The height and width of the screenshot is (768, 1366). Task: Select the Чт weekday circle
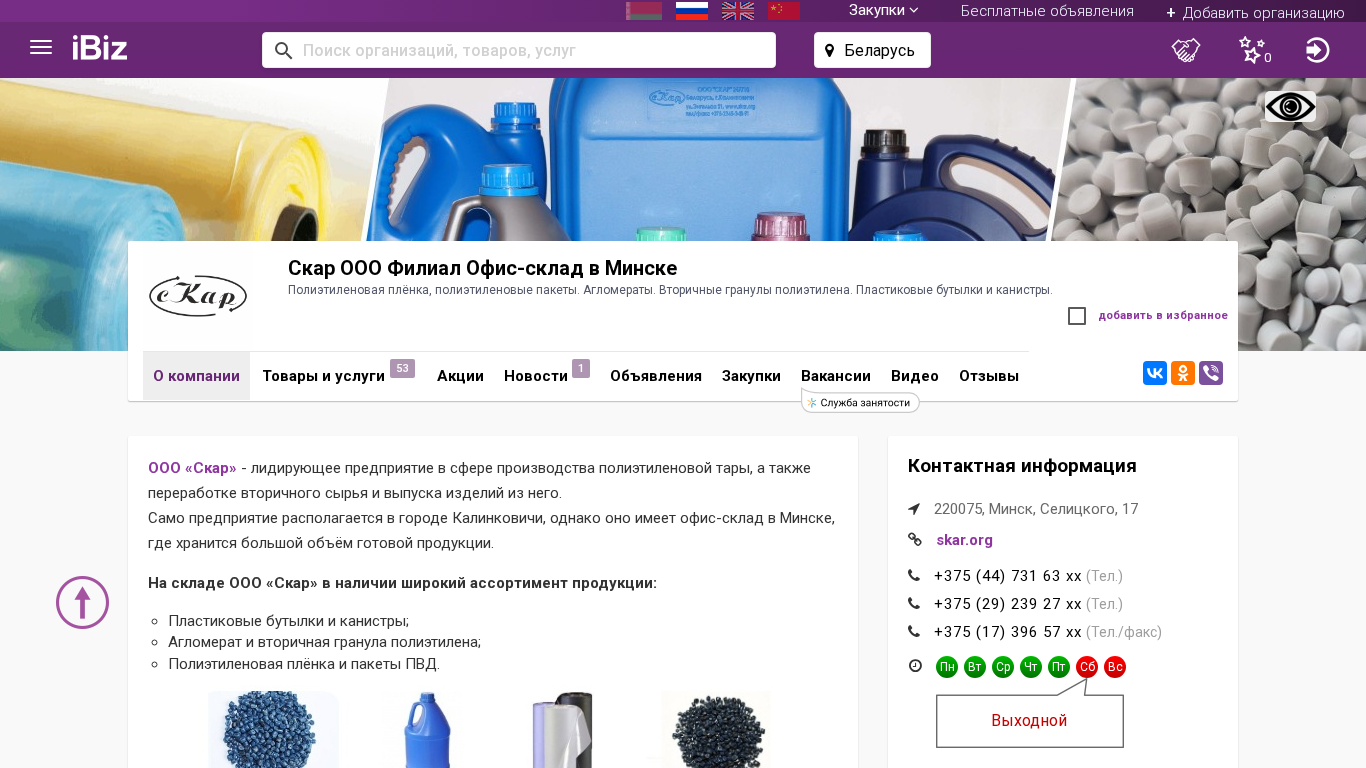pyautogui.click(x=1031, y=667)
